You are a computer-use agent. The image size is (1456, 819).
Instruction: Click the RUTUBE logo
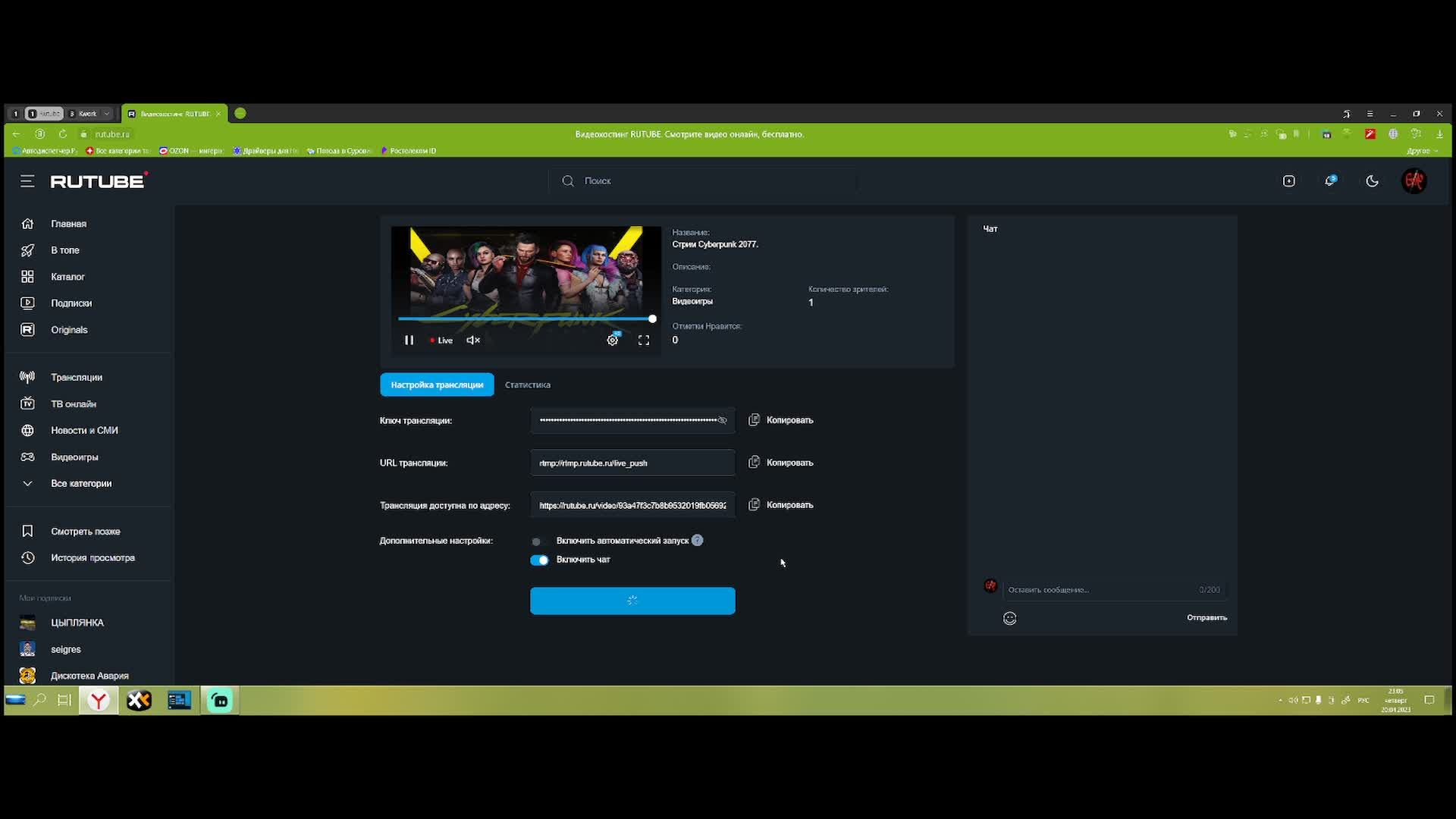(x=99, y=180)
